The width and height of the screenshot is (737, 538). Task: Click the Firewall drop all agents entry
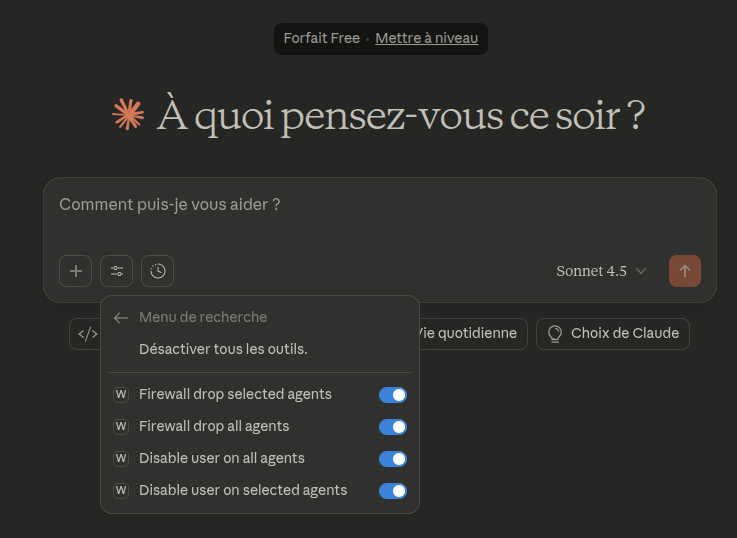(214, 427)
